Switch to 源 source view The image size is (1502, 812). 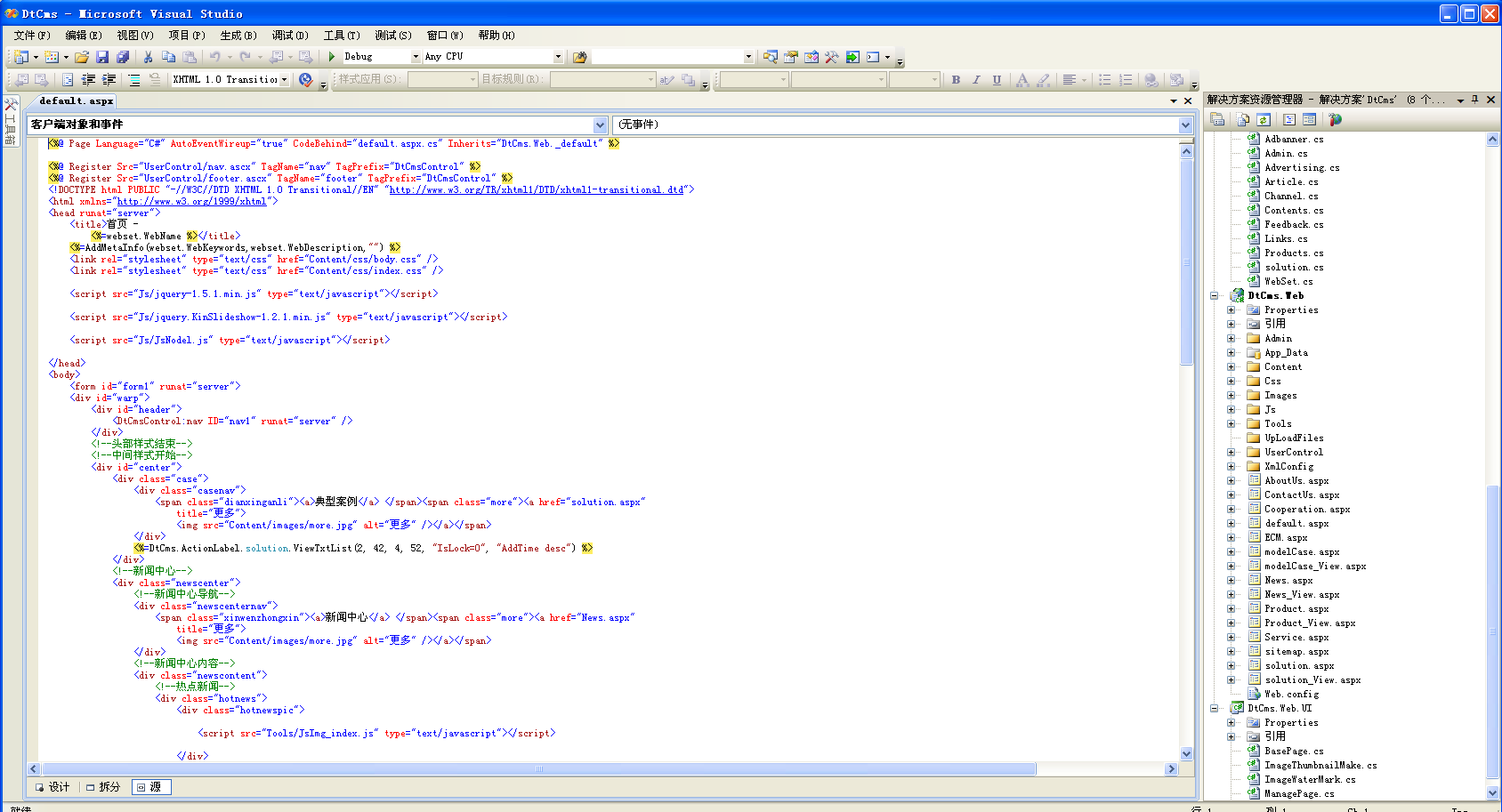point(149,787)
